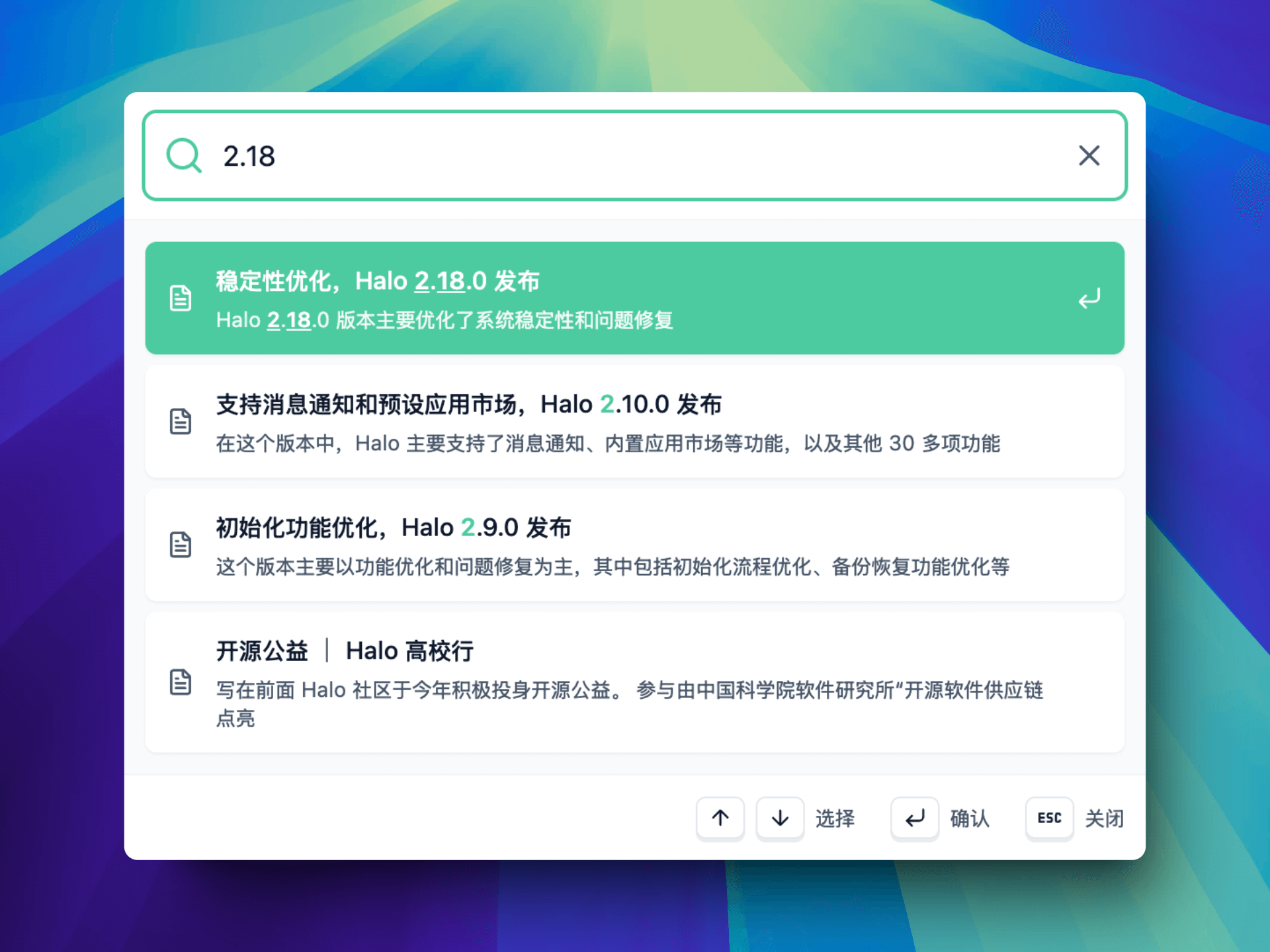The width and height of the screenshot is (1270, 952).
Task: Focus the search input containing 2.18
Action: (x=635, y=155)
